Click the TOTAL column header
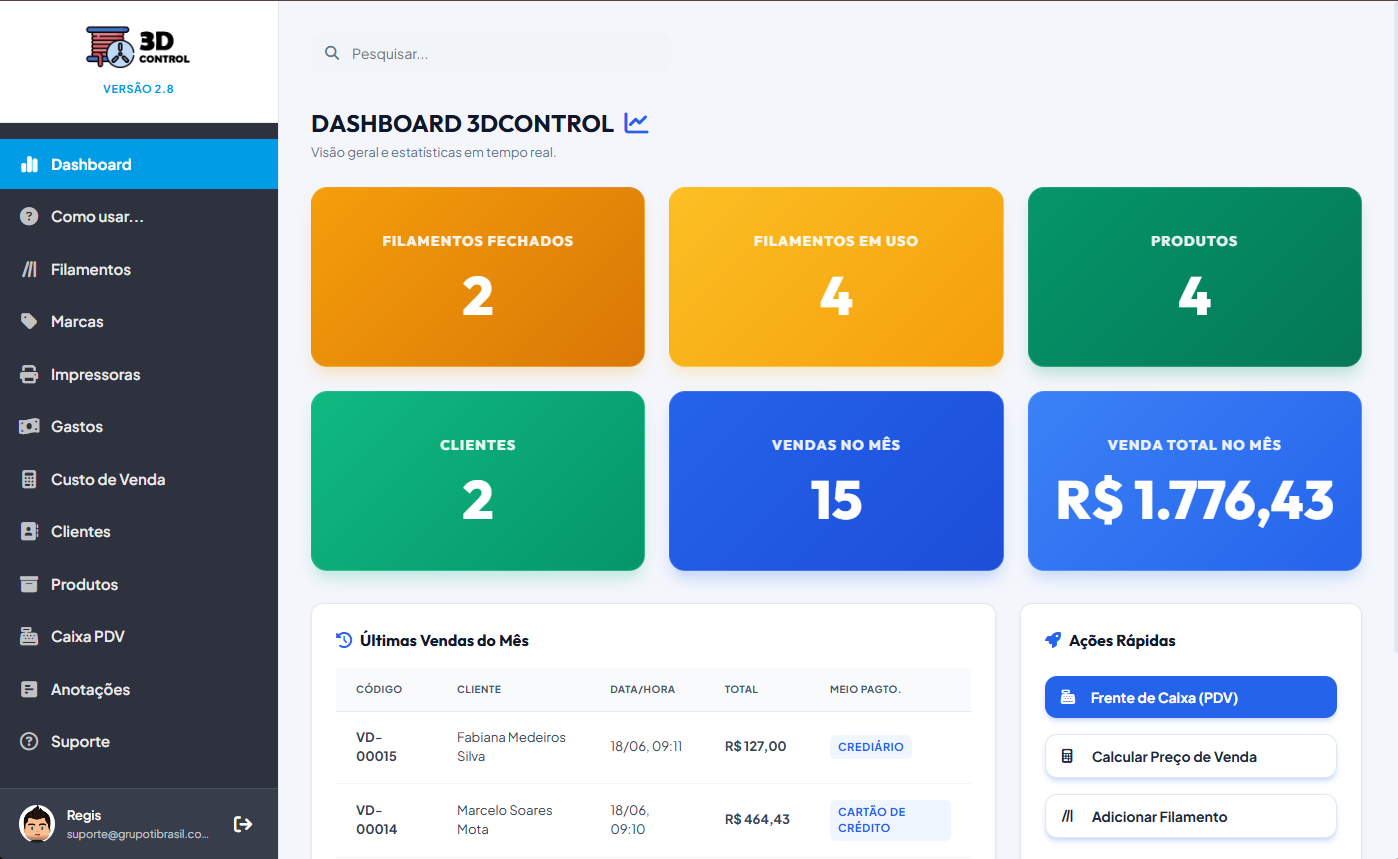This screenshot has height=859, width=1398. (742, 689)
